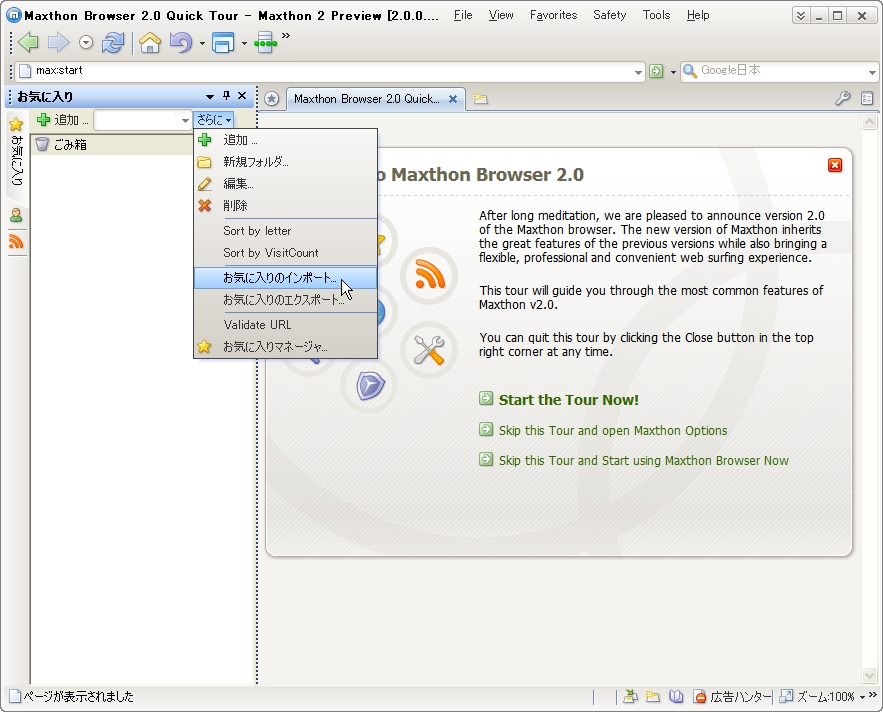883x712 pixels.
Task: Choose Sort by VisitCount
Action: pos(286,252)
